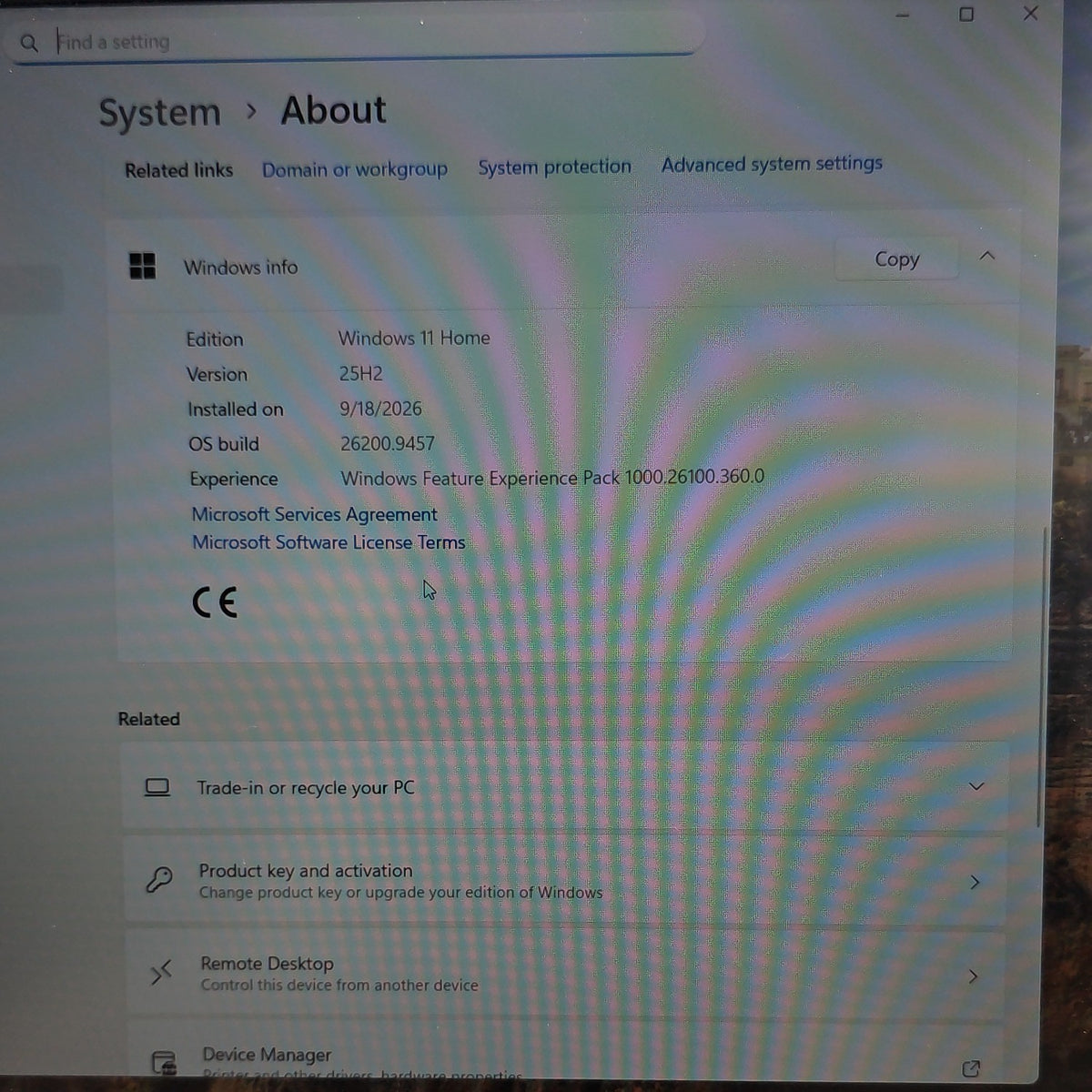Image resolution: width=1092 pixels, height=1092 pixels.
Task: Maximize the Settings window
Action: pyautogui.click(x=966, y=14)
